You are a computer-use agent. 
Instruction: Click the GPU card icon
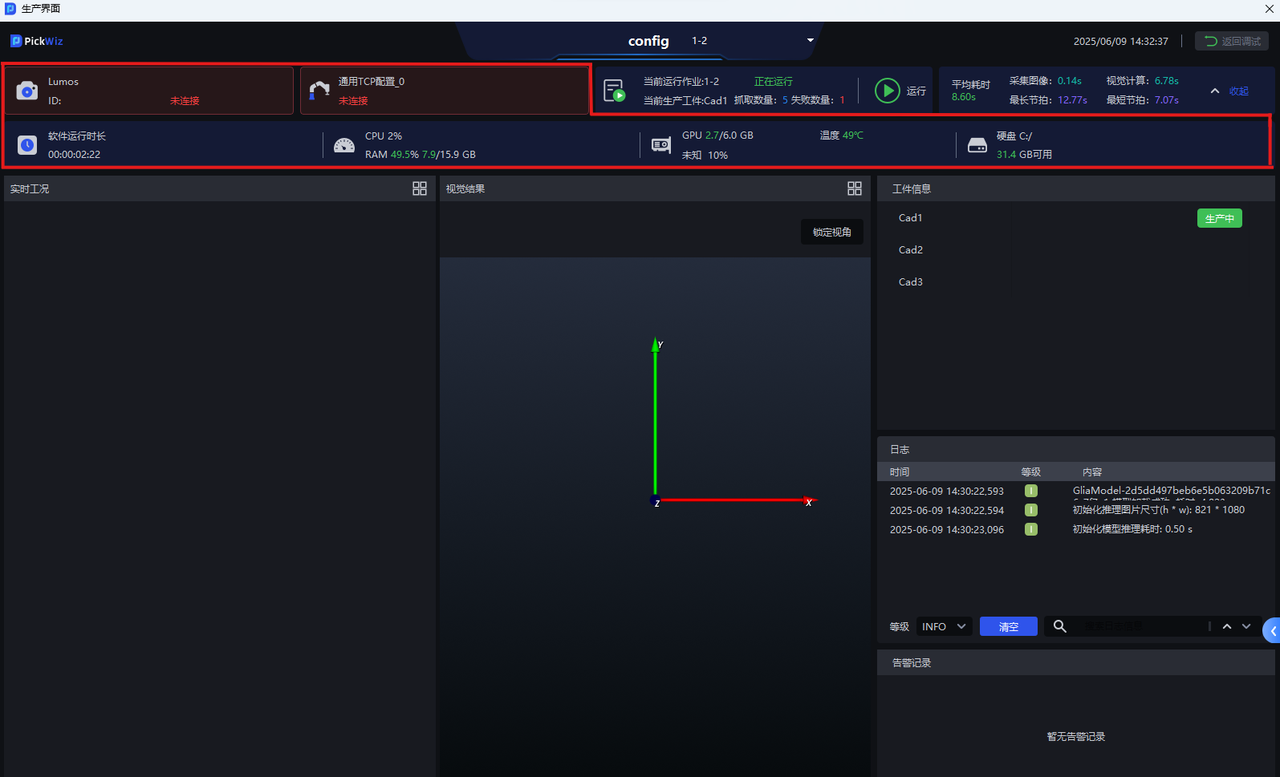pyautogui.click(x=661, y=145)
